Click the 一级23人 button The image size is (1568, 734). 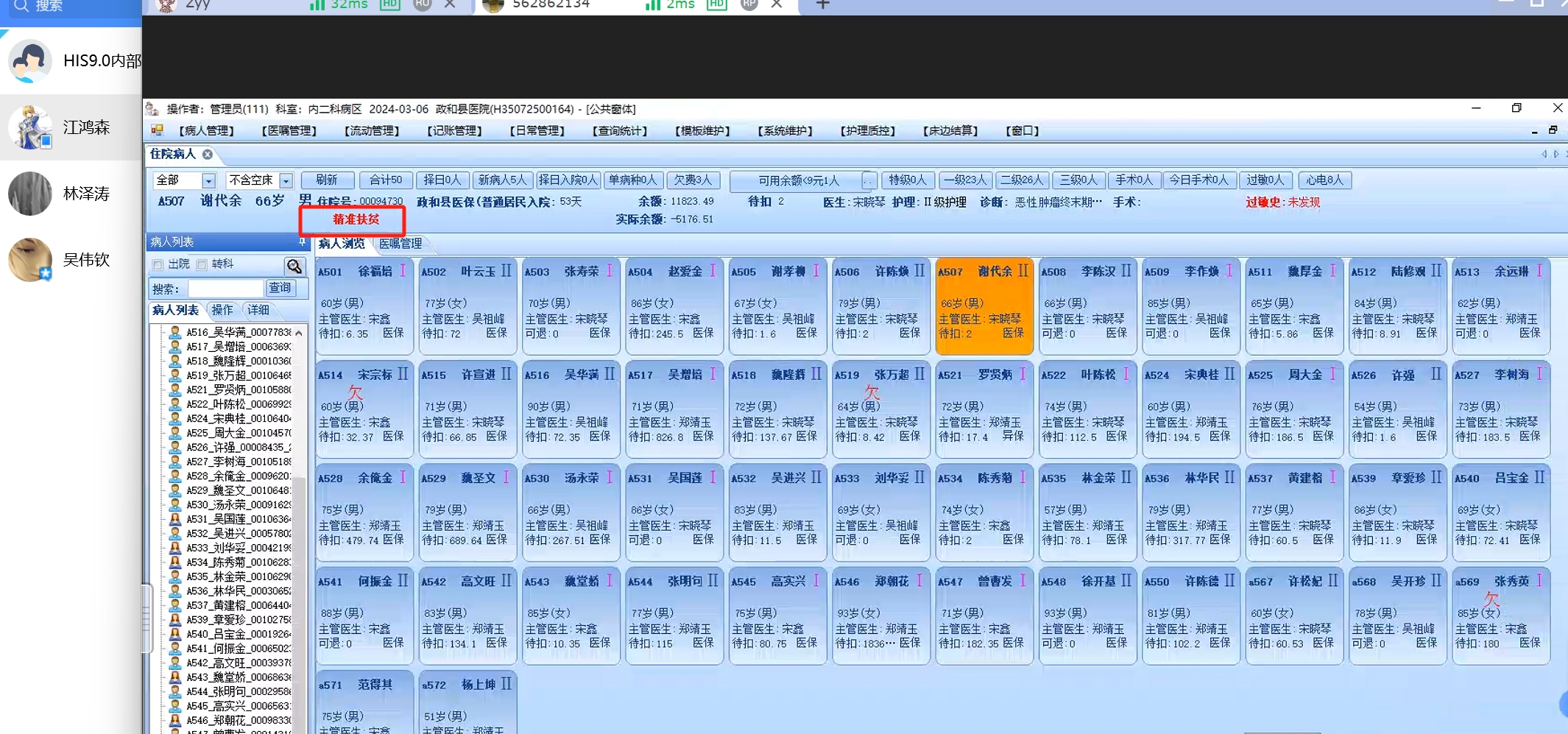click(965, 180)
